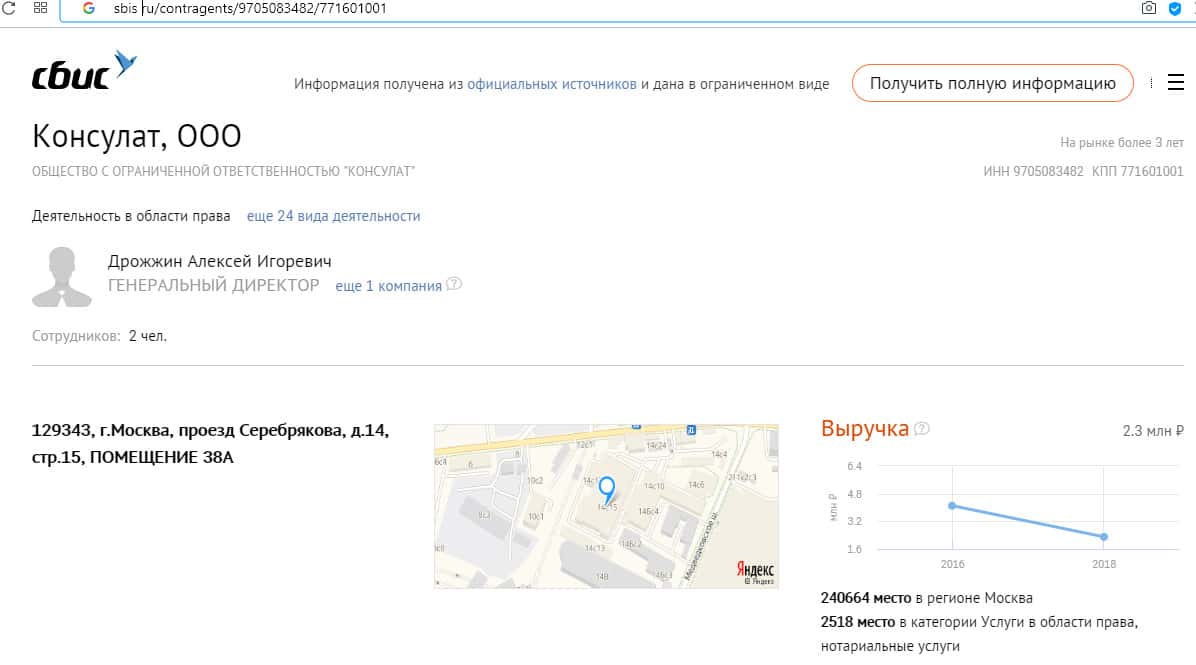Click the 2016 data point on revenue chart

click(952, 506)
